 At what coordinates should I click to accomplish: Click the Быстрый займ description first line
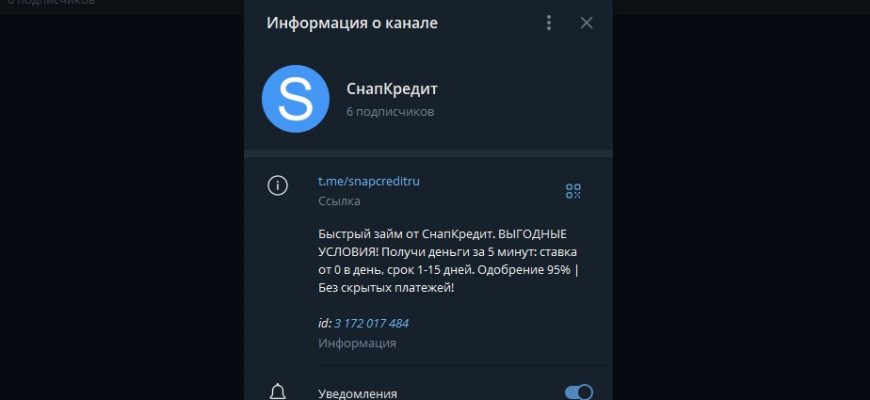443,234
